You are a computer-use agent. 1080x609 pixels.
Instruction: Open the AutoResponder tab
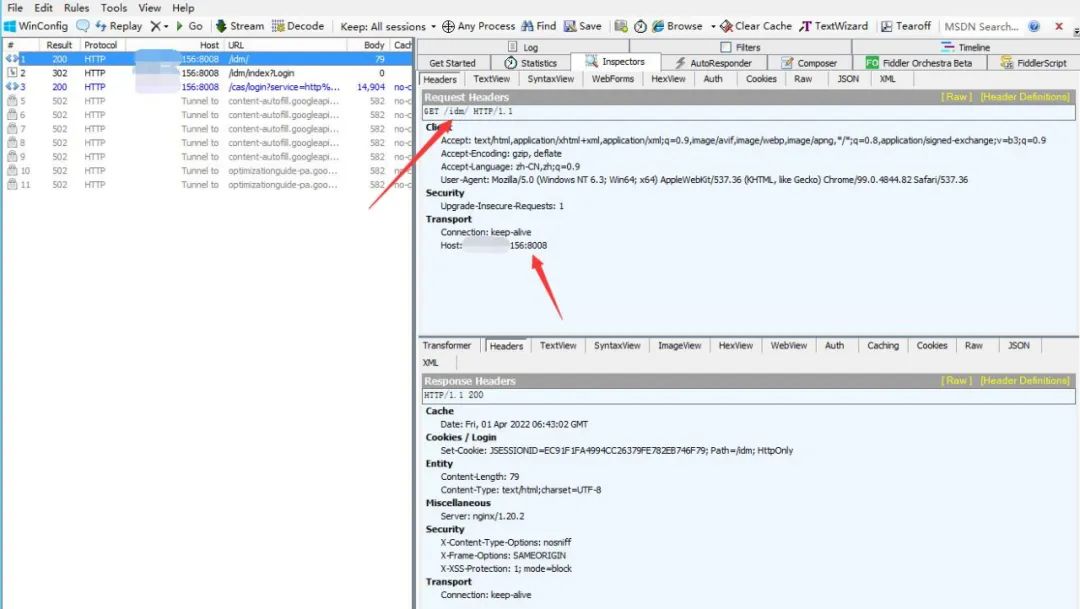713,63
